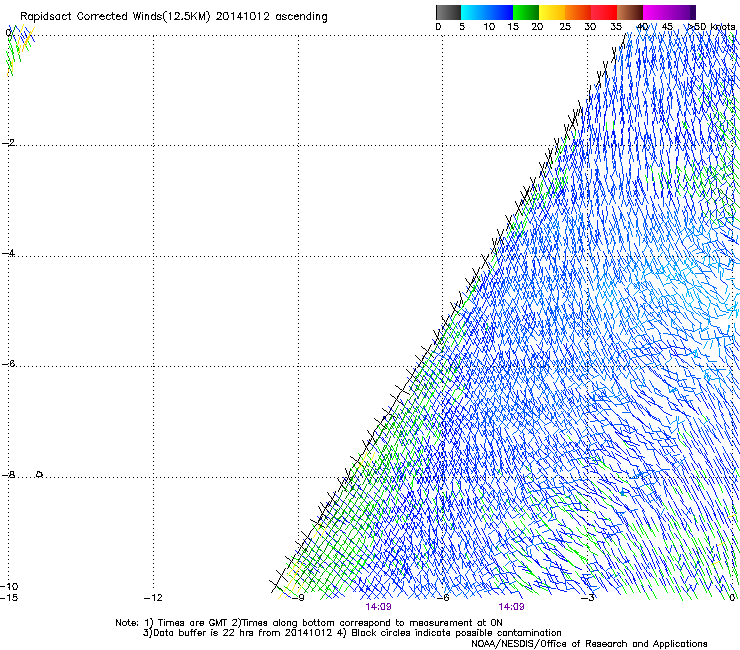The image size is (740, 650).
Task: Click the longitude axis label '-15'
Action: point(9,598)
